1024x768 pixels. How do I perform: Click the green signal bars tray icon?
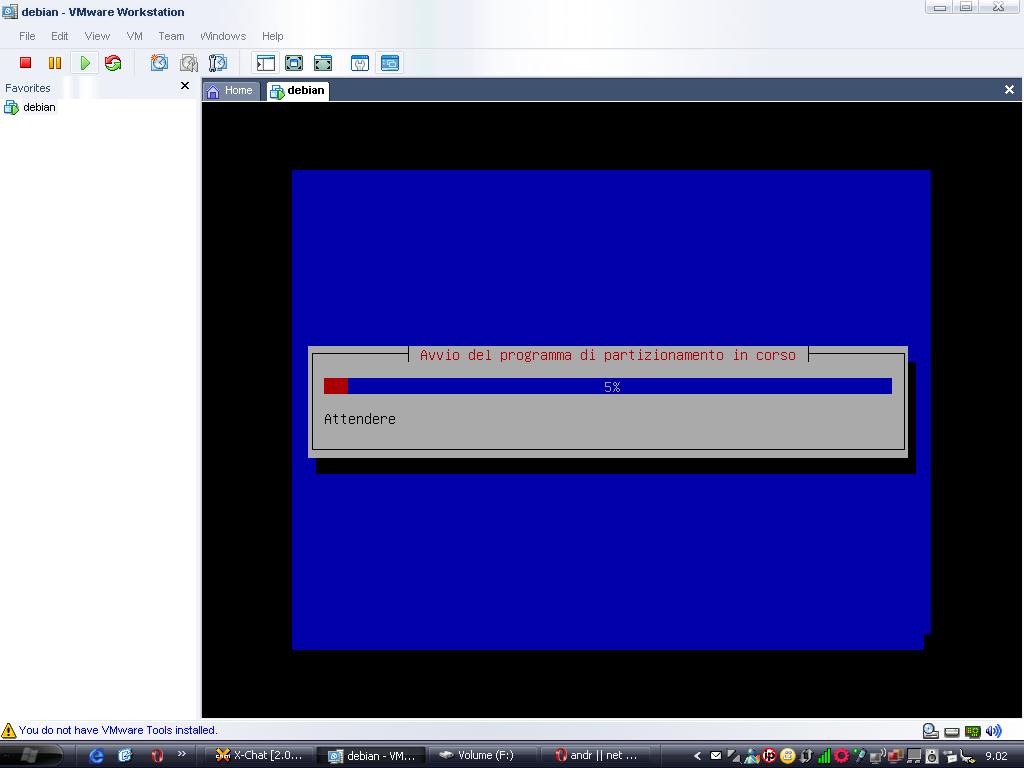tap(824, 756)
